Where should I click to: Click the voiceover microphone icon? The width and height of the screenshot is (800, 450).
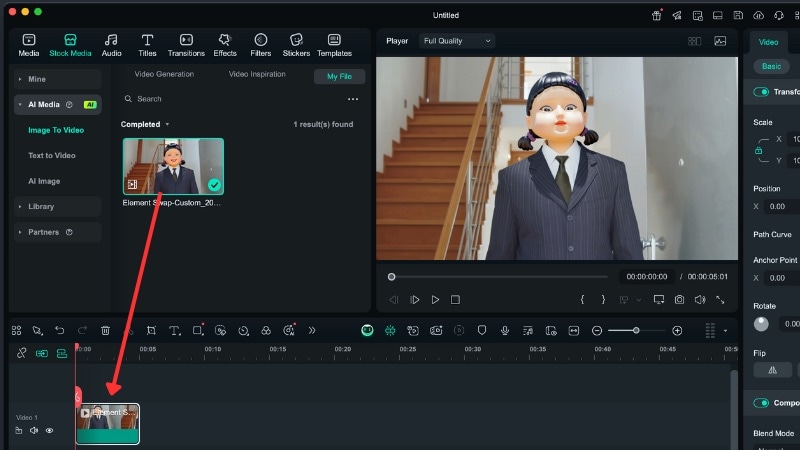point(505,331)
